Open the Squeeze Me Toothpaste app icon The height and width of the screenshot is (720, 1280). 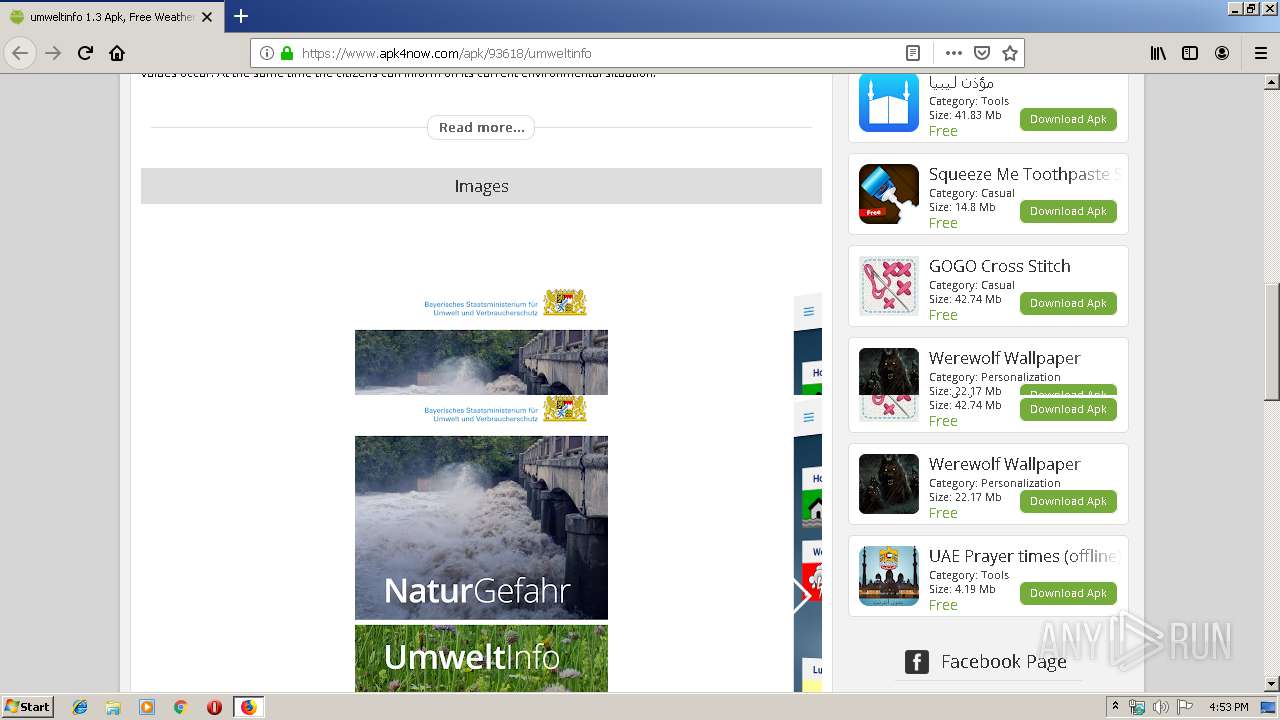coord(889,194)
